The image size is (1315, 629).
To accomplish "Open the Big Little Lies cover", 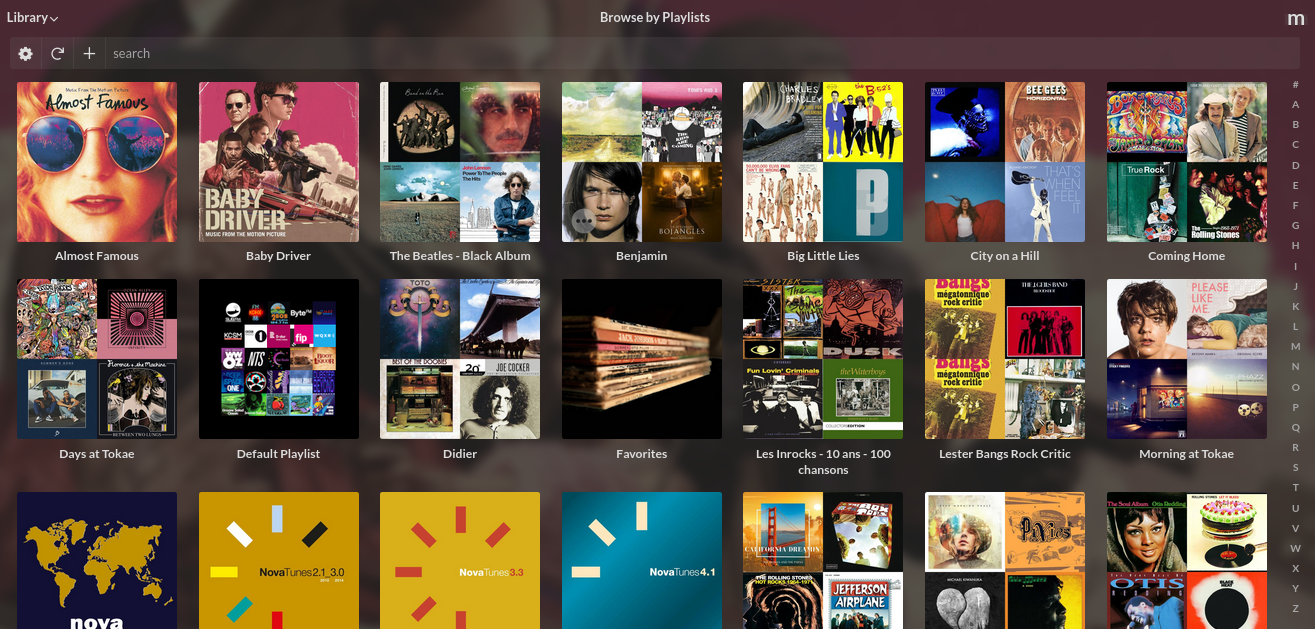I will 823,162.
